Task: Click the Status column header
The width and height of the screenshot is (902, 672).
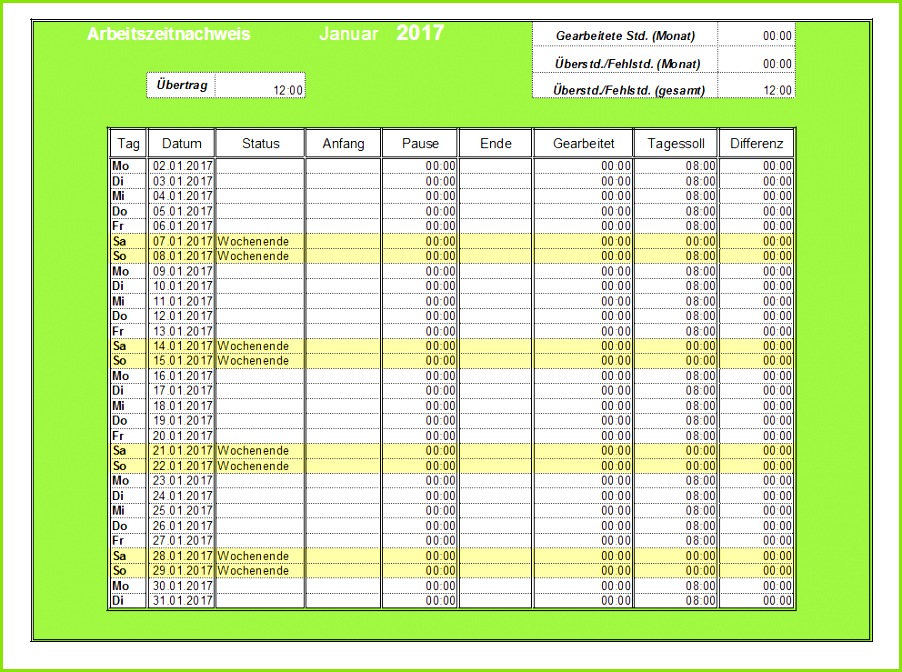Action: 261,143
